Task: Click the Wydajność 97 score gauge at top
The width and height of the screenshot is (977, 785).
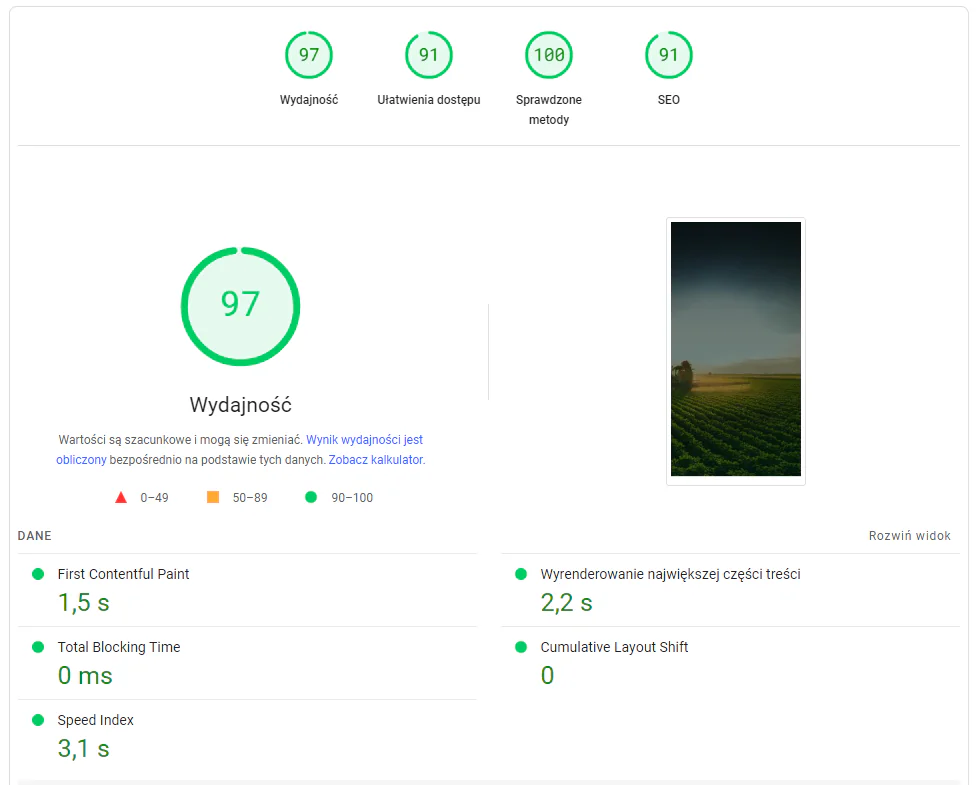Action: pos(309,55)
